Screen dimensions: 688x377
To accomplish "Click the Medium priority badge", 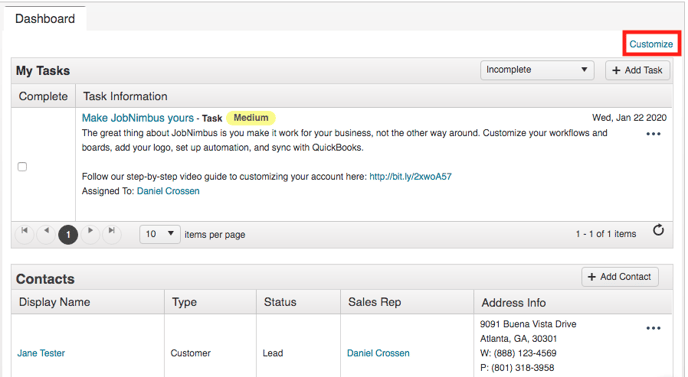I will pyautogui.click(x=251, y=118).
